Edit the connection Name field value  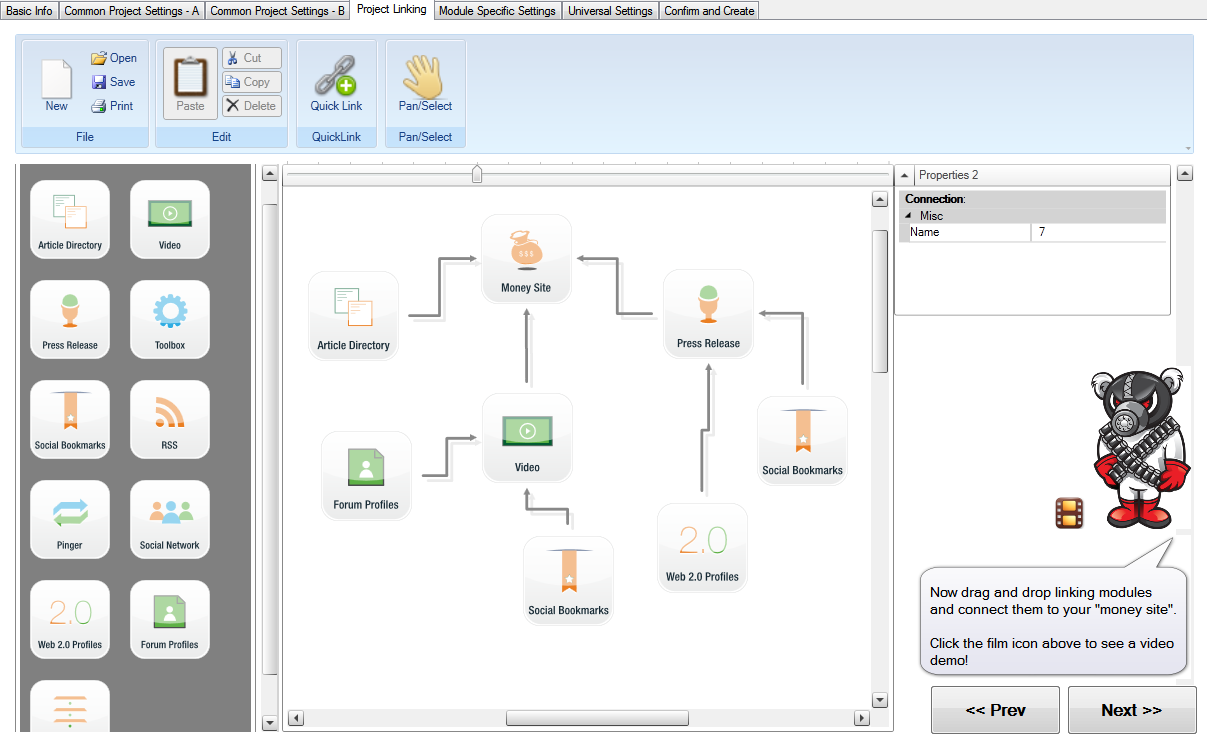[x=1098, y=232]
